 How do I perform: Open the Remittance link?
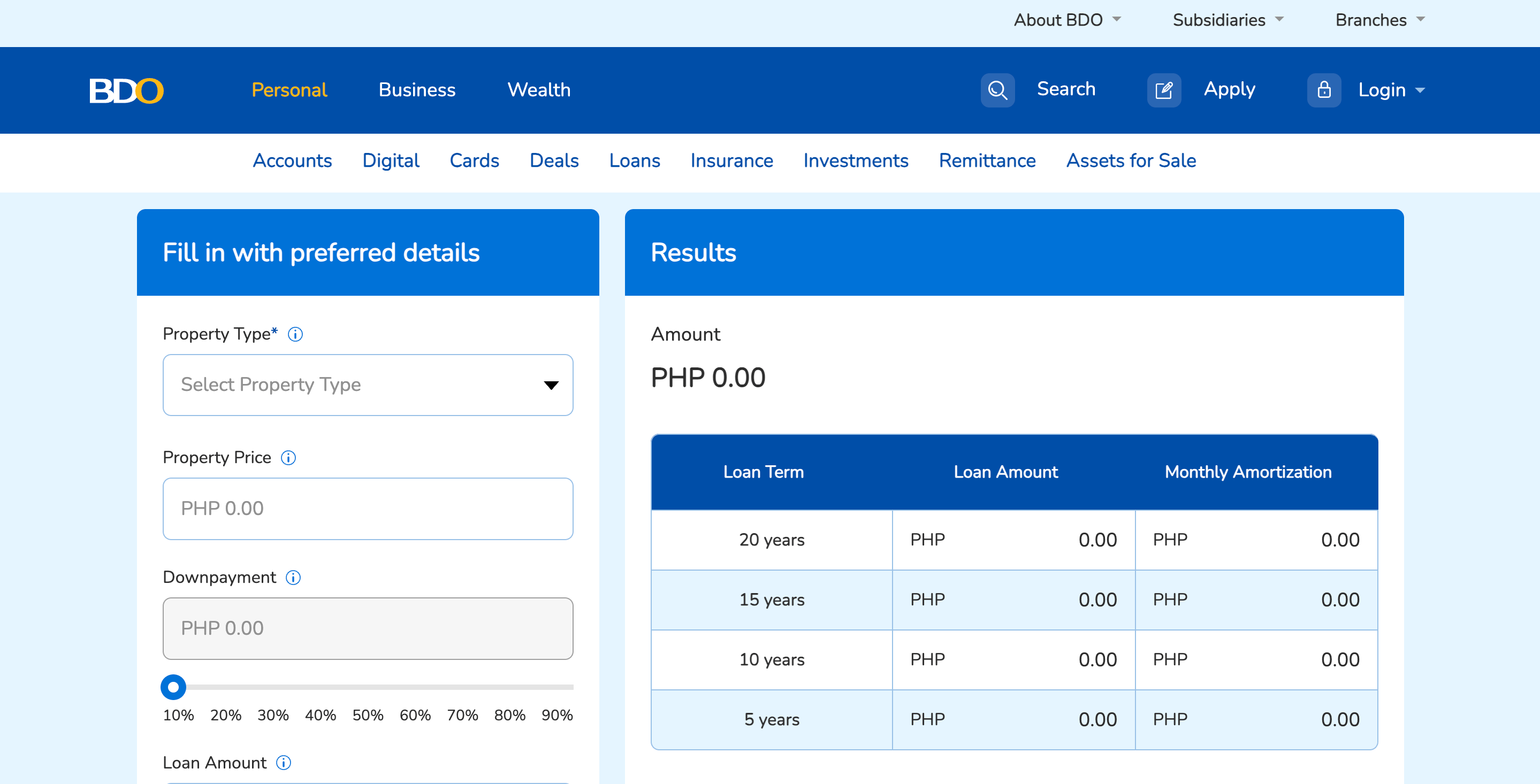(987, 160)
